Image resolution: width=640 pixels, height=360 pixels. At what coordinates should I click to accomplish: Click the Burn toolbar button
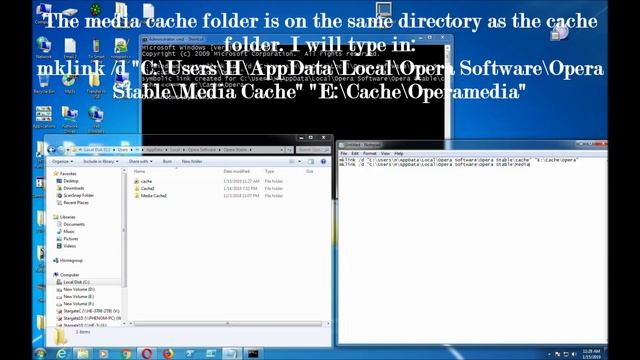pos(167,162)
